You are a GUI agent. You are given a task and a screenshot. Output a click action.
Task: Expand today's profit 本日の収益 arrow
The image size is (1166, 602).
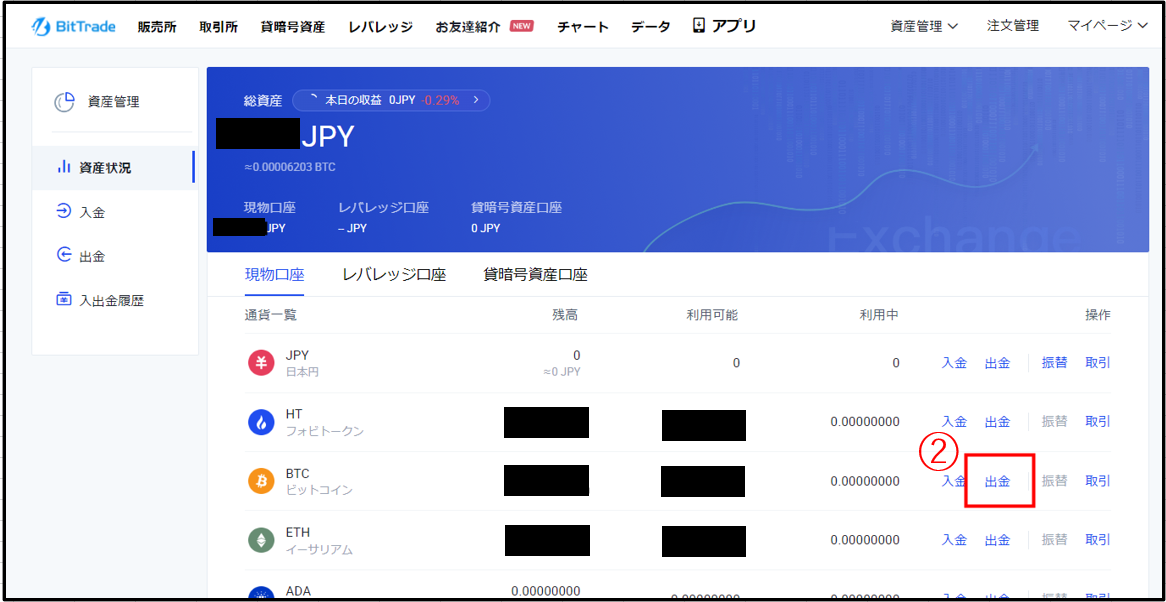tap(476, 100)
